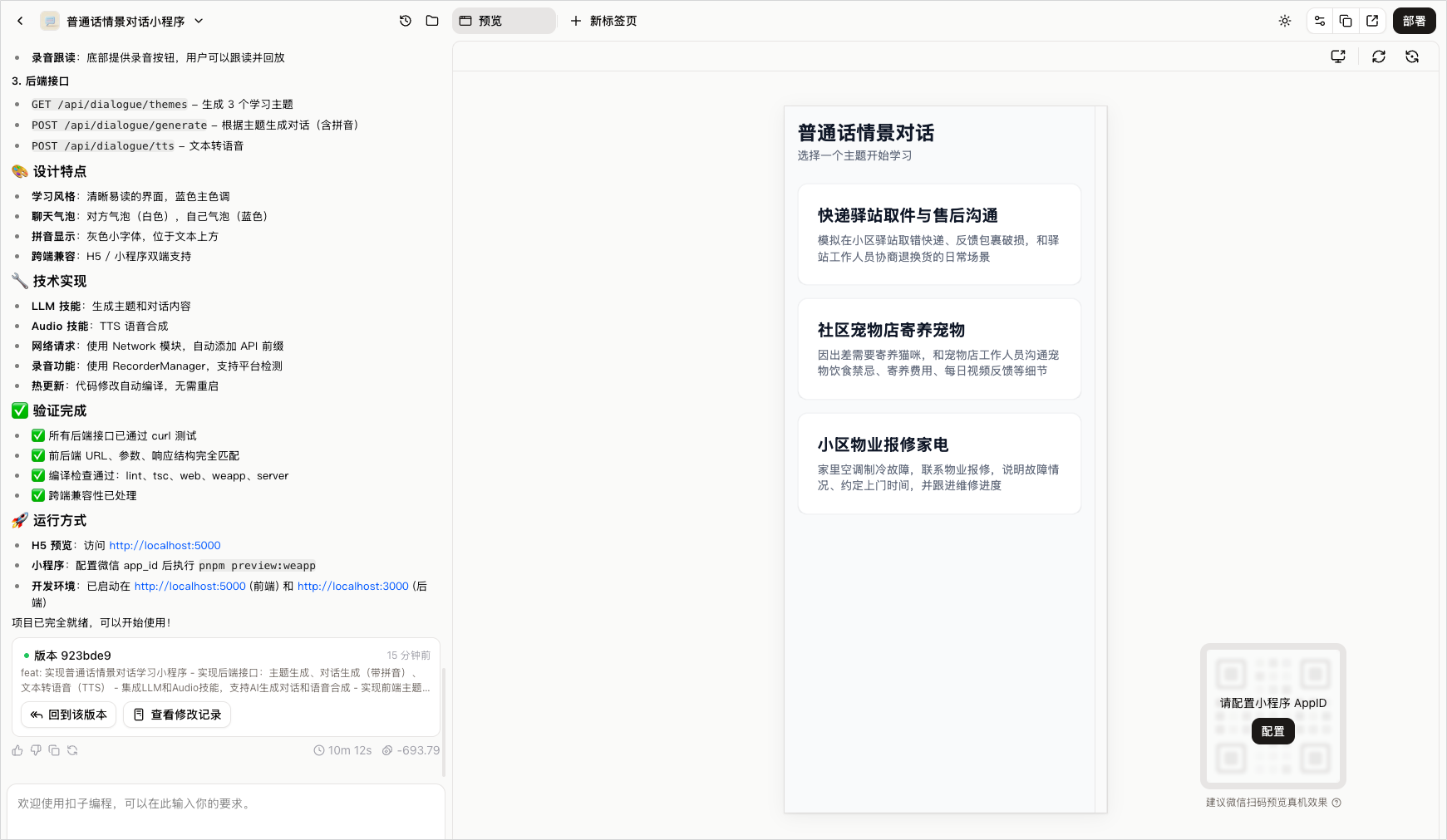Click the 普通话情景对话 page title
Viewport: 1447px width, 840px height.
click(866, 133)
